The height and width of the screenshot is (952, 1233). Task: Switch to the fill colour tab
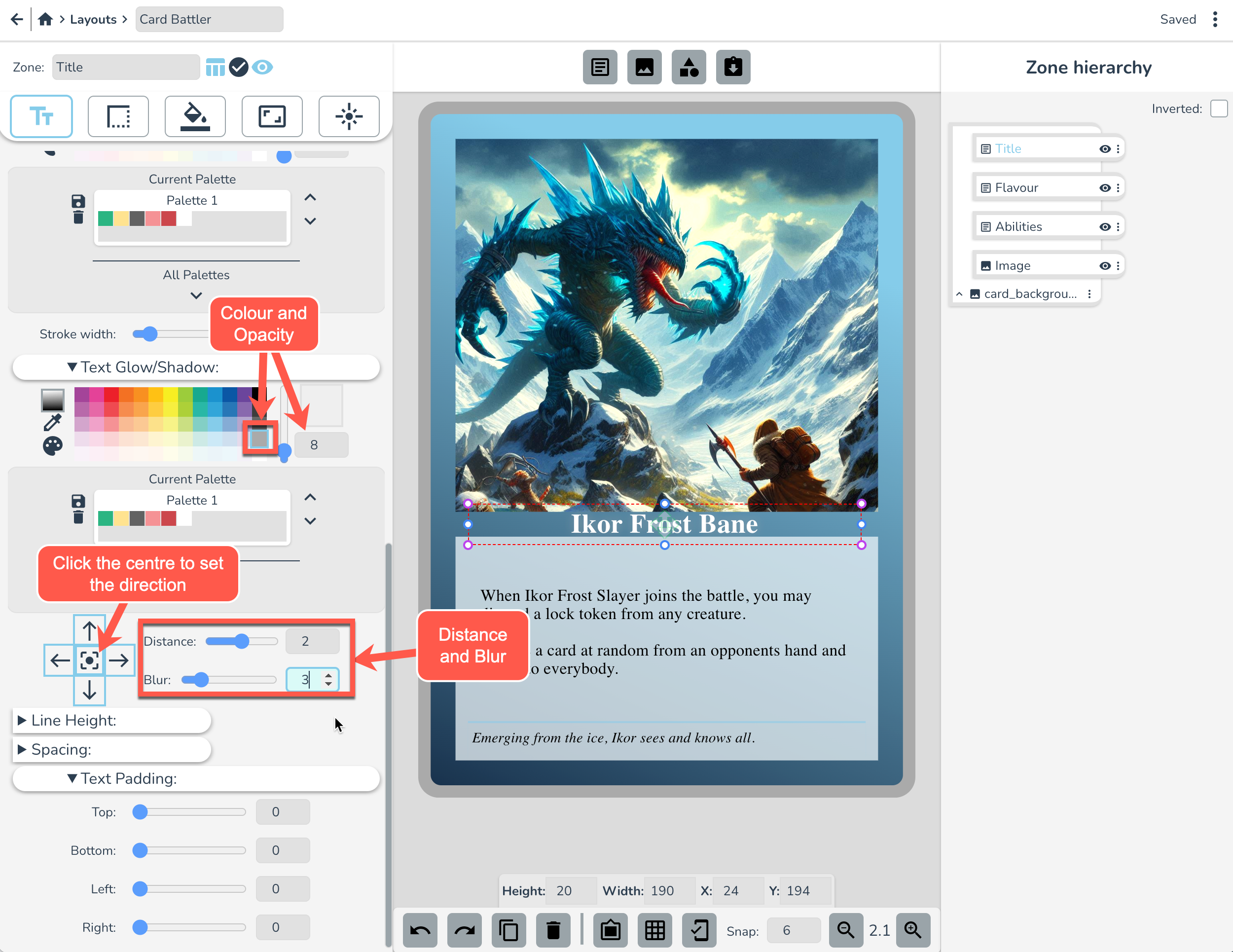pyautogui.click(x=195, y=116)
